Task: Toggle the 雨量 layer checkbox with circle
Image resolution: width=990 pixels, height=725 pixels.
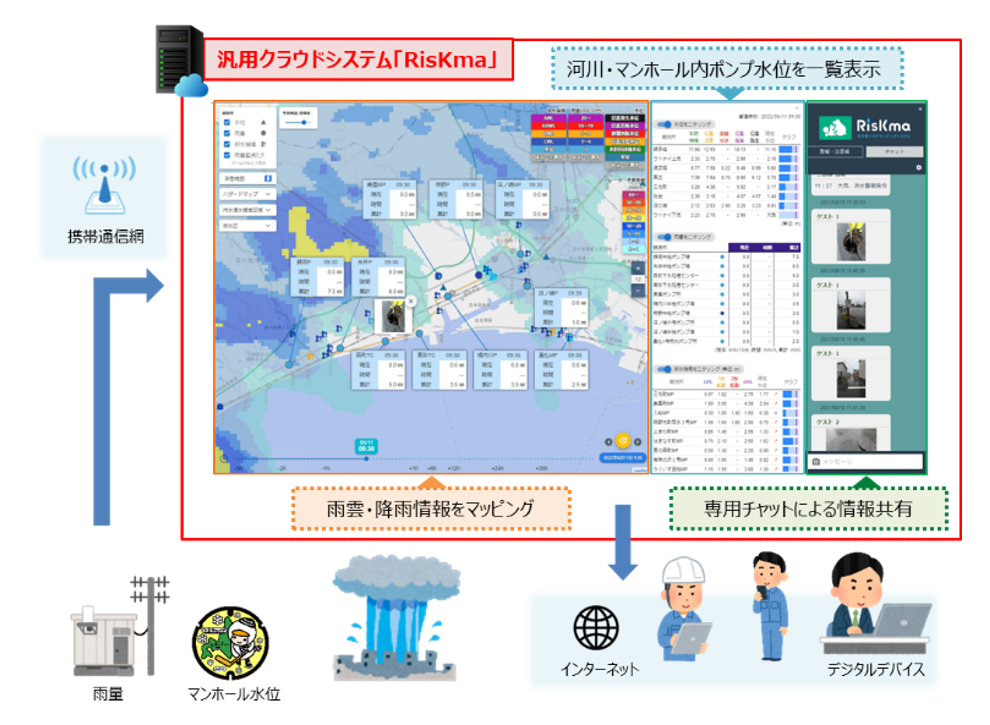Action: coord(227,133)
